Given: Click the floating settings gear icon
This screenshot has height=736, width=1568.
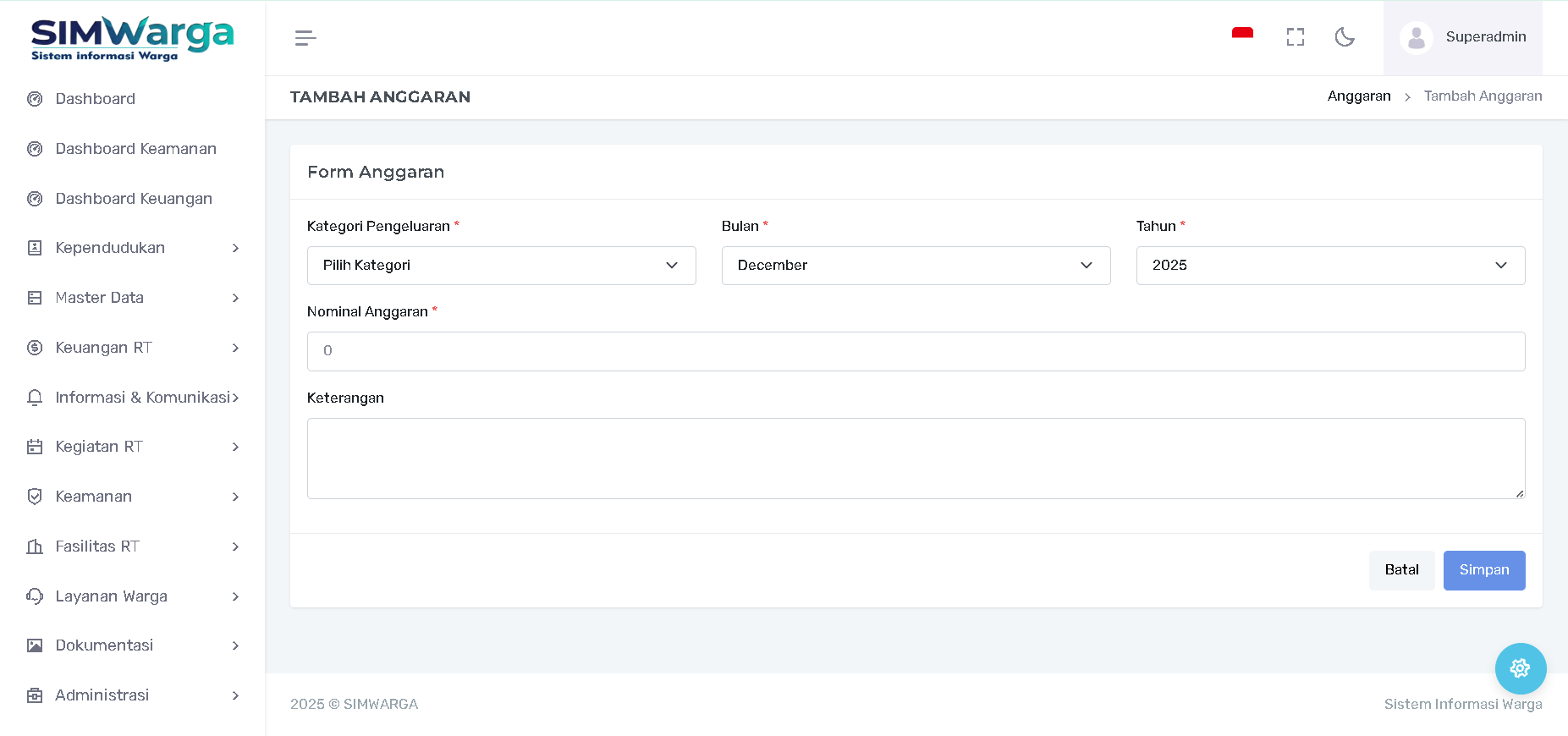Looking at the screenshot, I should 1520,668.
